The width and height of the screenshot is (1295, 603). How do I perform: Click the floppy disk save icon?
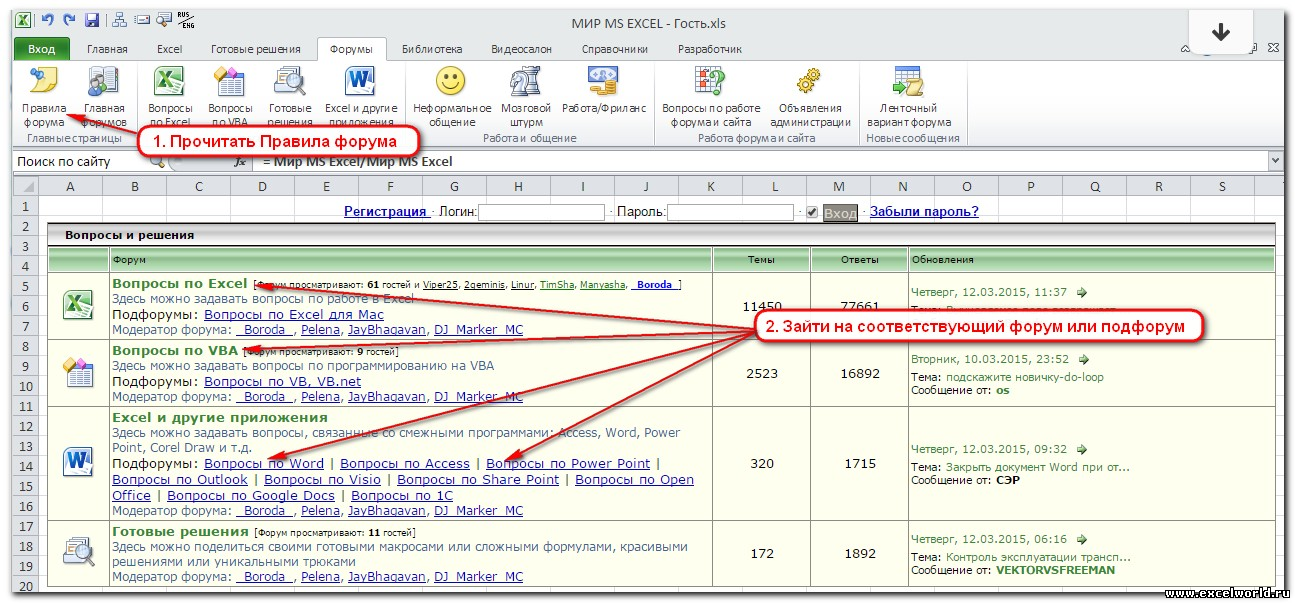coord(92,20)
